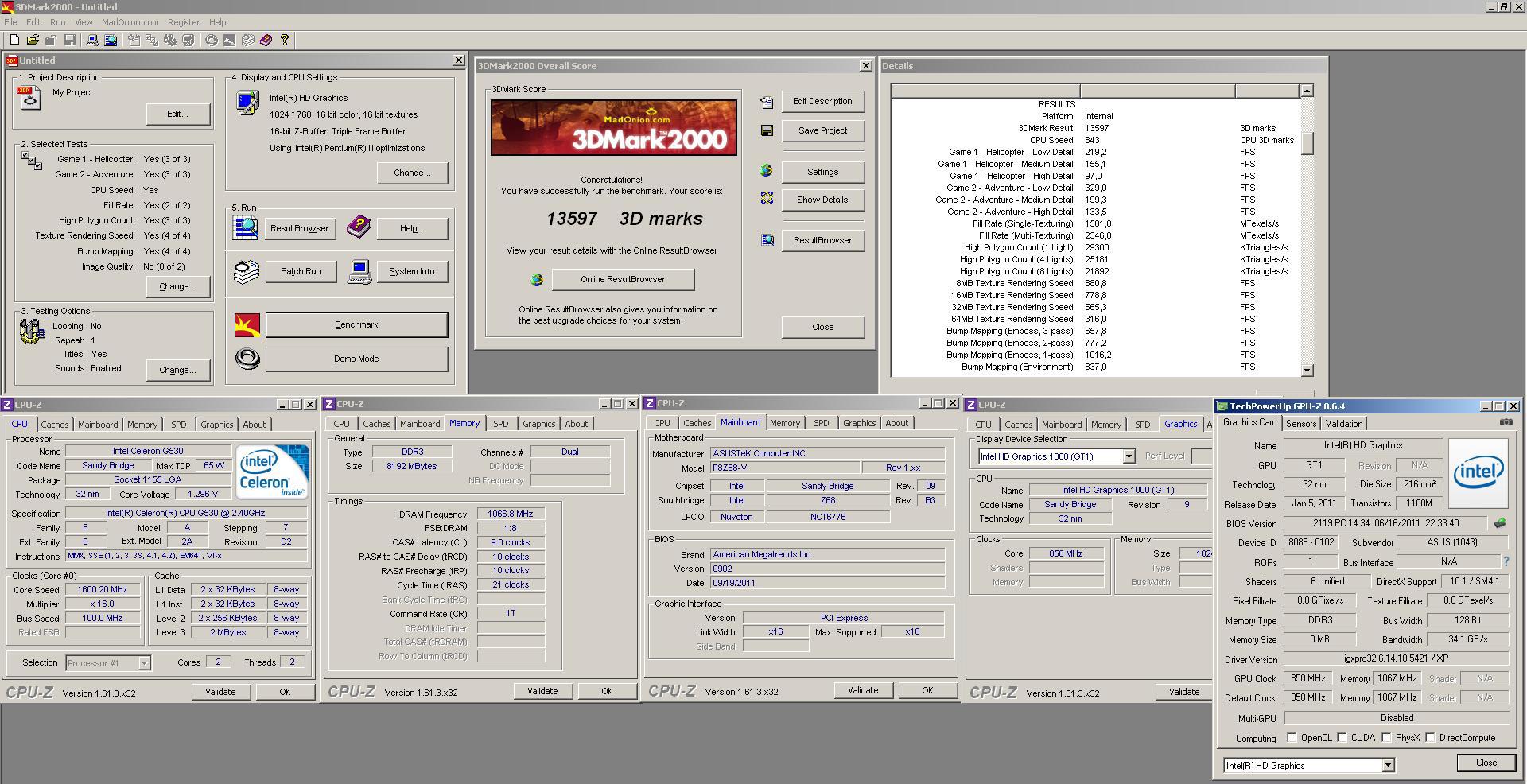
Task: Click the yellow question mark toolbar icon
Action: click(x=284, y=40)
